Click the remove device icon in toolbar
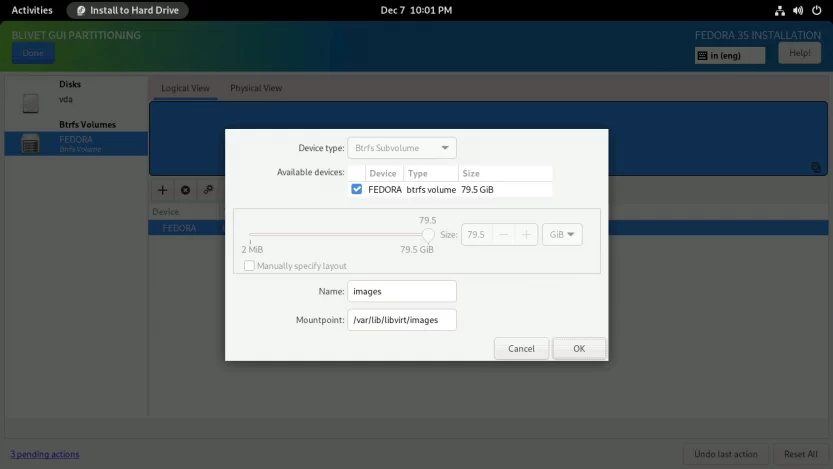The image size is (833, 469). (185, 190)
